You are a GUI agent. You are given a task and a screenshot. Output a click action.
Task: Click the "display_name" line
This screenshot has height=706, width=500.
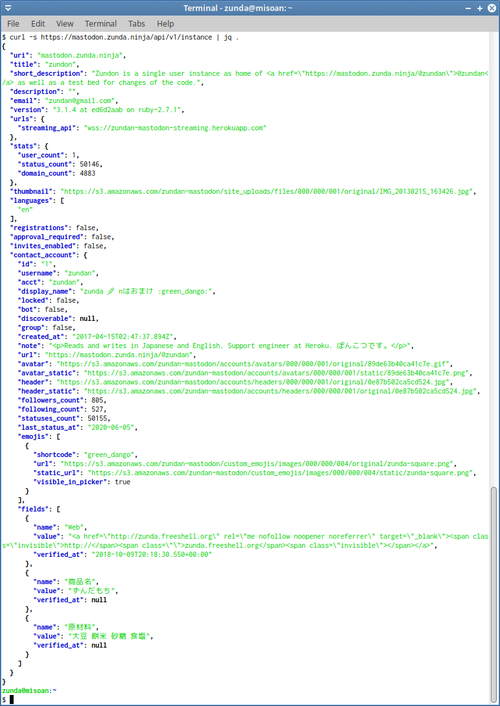(117, 291)
